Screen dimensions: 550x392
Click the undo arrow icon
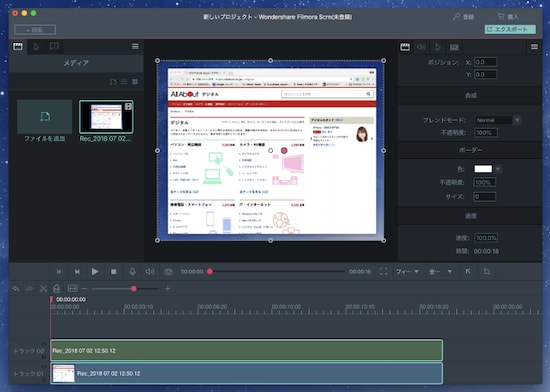(x=16, y=289)
